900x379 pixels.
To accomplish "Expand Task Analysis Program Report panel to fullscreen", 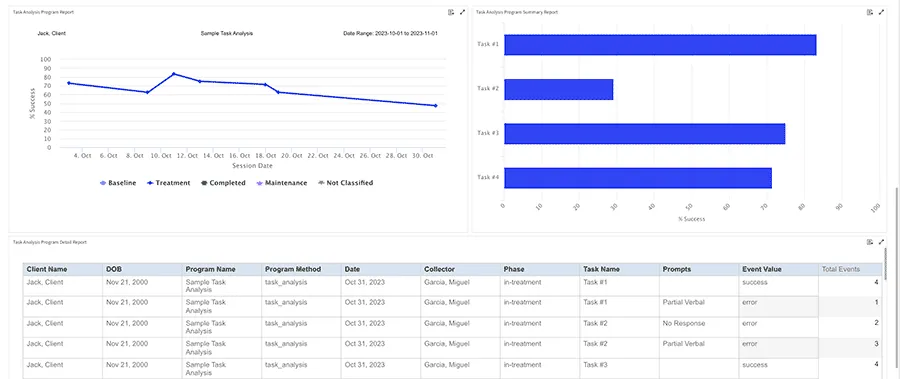I will pos(462,12).
